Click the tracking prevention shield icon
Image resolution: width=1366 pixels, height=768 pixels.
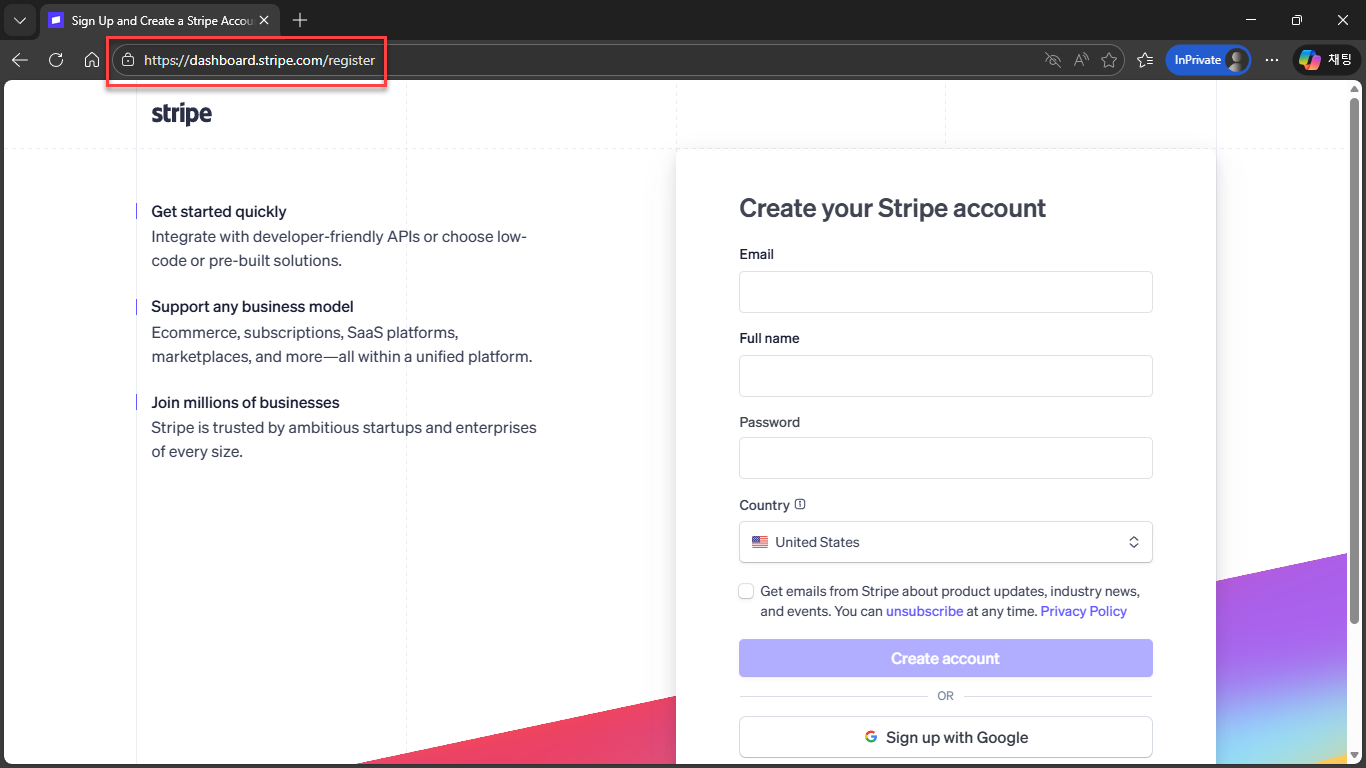click(1053, 60)
